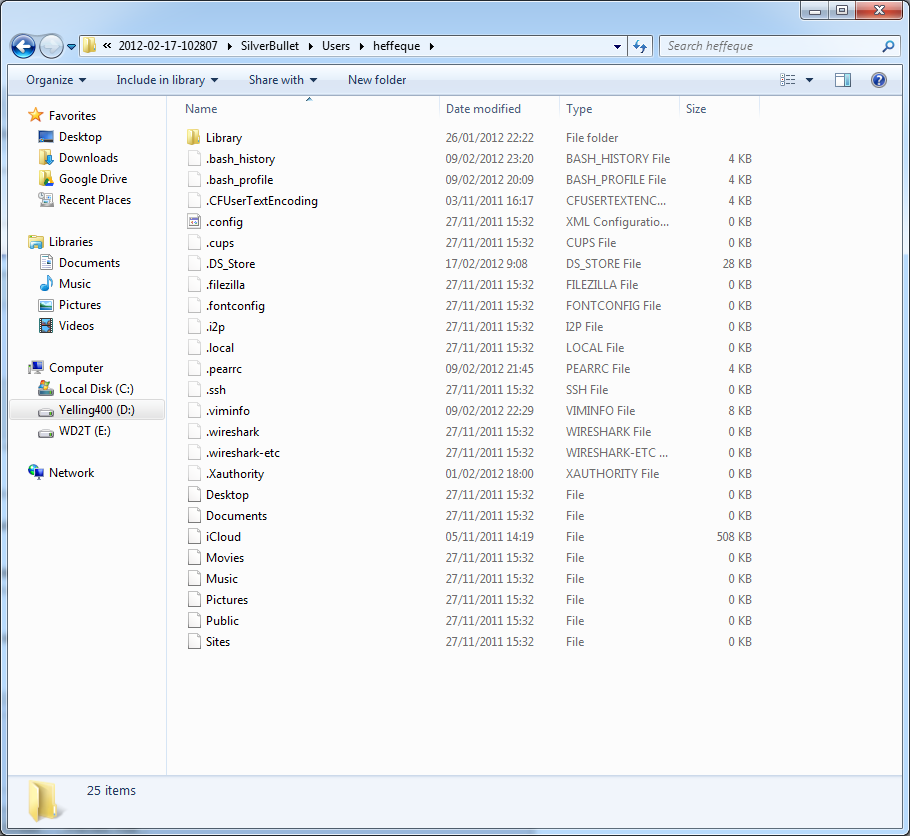Image resolution: width=910 pixels, height=836 pixels.
Task: Select the .config XML file icon
Action: [x=194, y=221]
